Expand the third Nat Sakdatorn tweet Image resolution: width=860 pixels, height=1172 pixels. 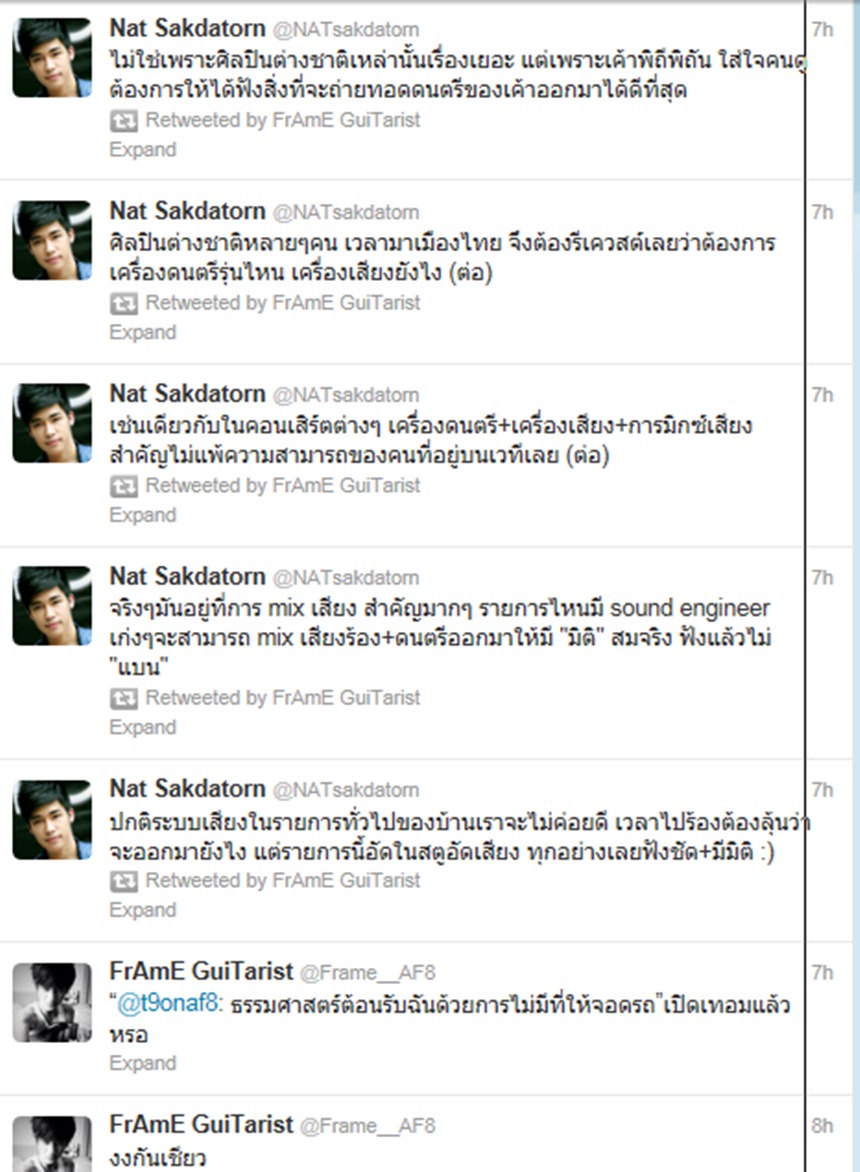(x=143, y=515)
